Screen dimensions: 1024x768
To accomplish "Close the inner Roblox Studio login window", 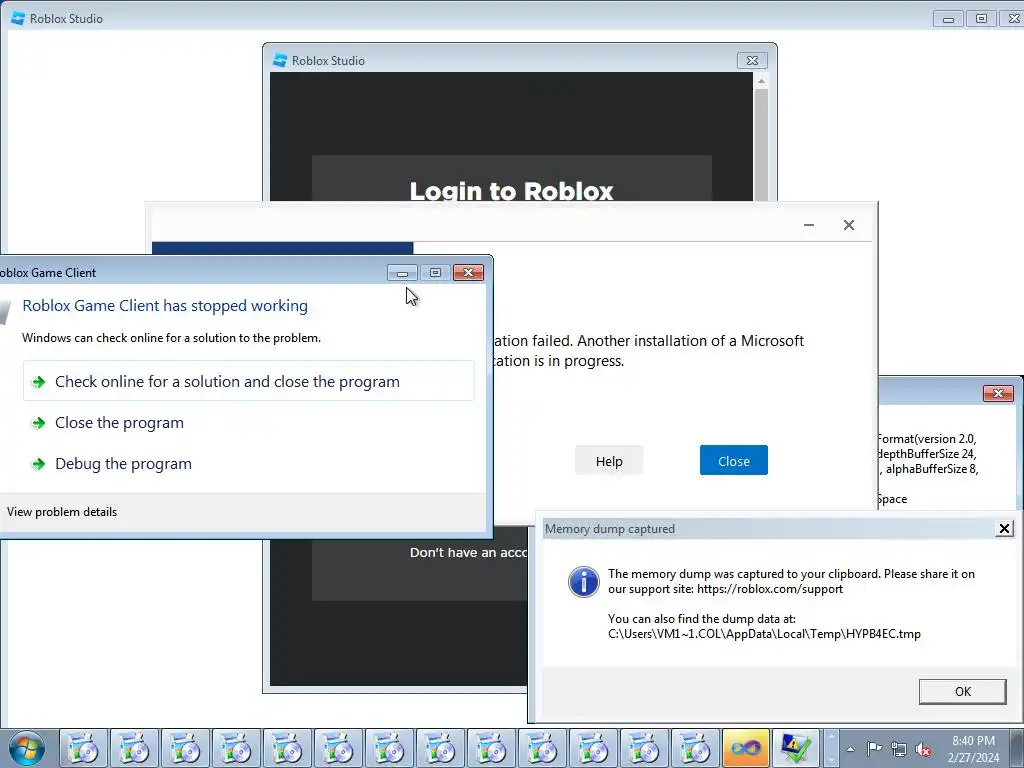I will (x=752, y=60).
